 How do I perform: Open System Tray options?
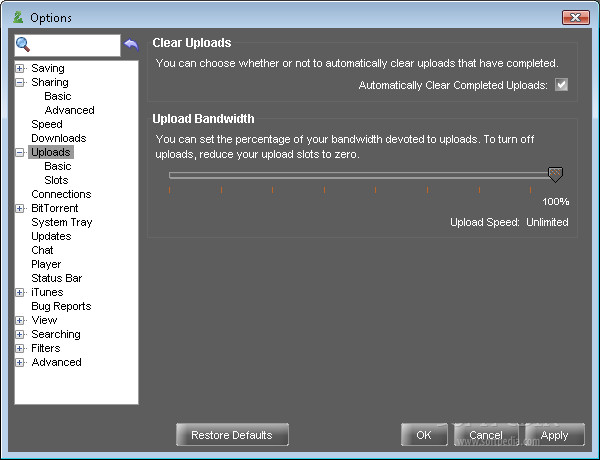point(62,222)
